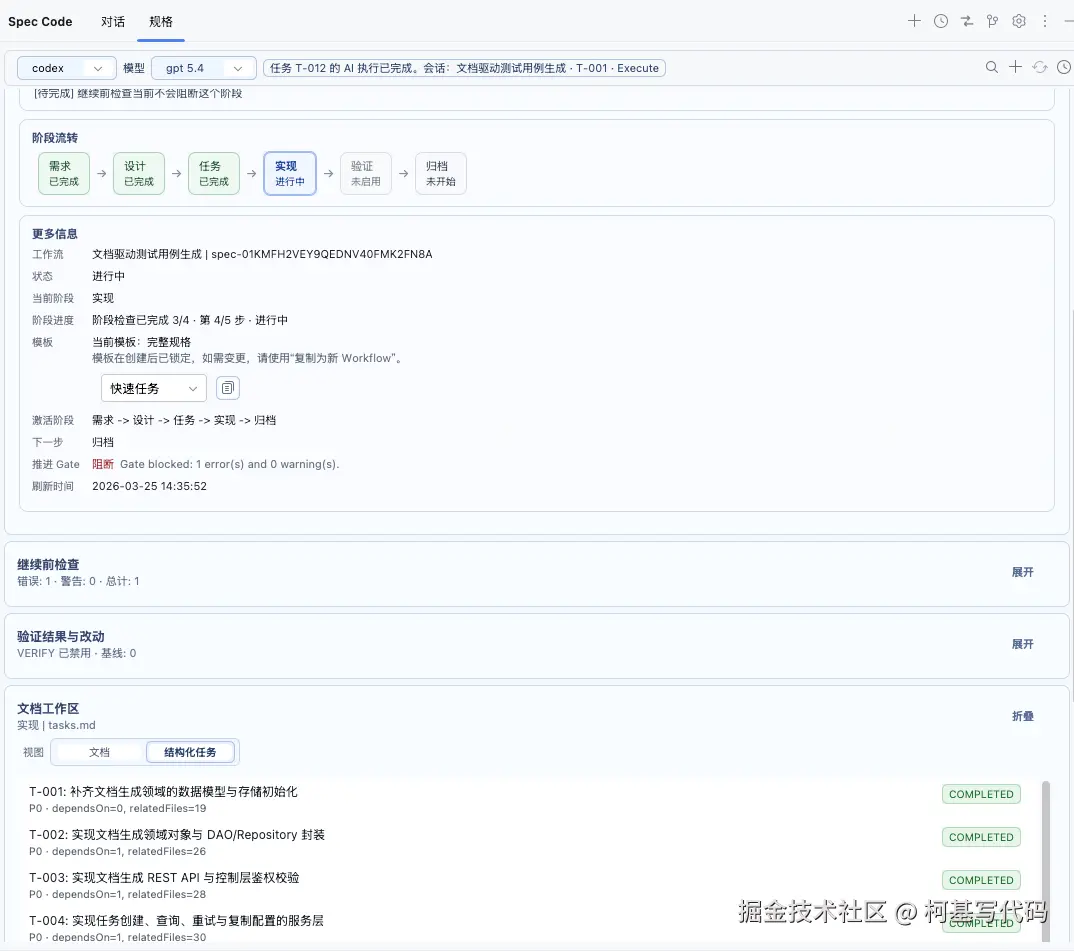
Task: Switch to the 对话 tab
Action: coord(113,21)
